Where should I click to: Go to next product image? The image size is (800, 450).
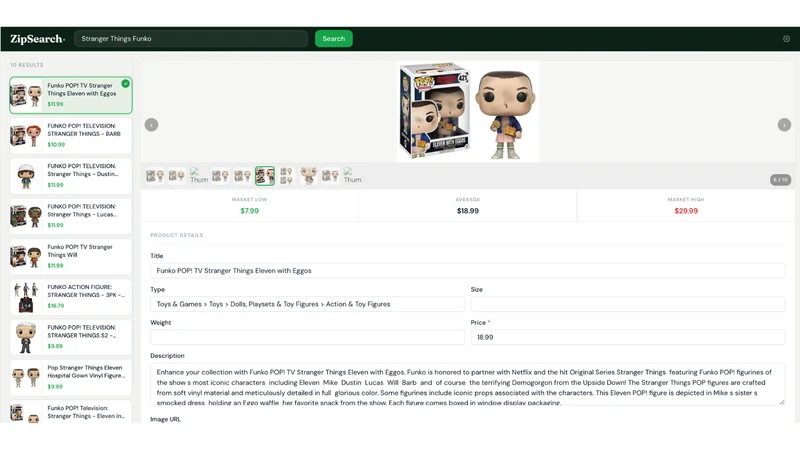784,125
